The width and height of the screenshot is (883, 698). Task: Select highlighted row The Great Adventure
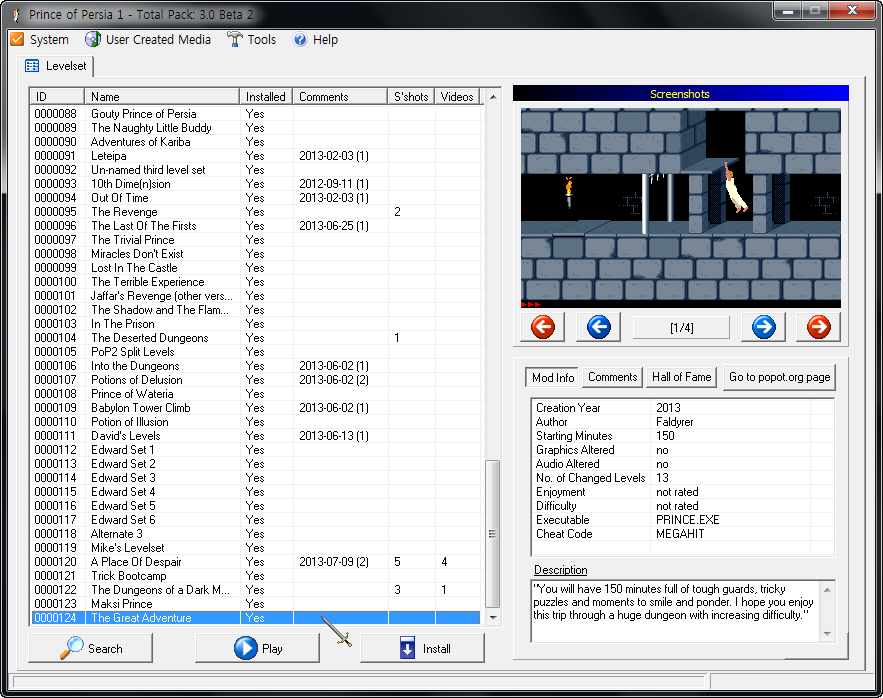tap(255, 618)
